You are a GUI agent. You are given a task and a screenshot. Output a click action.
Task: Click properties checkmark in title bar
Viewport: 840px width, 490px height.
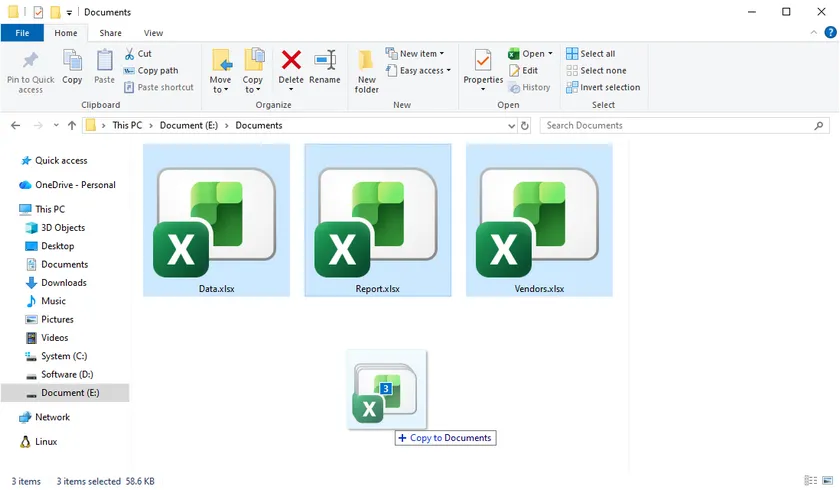point(38,12)
